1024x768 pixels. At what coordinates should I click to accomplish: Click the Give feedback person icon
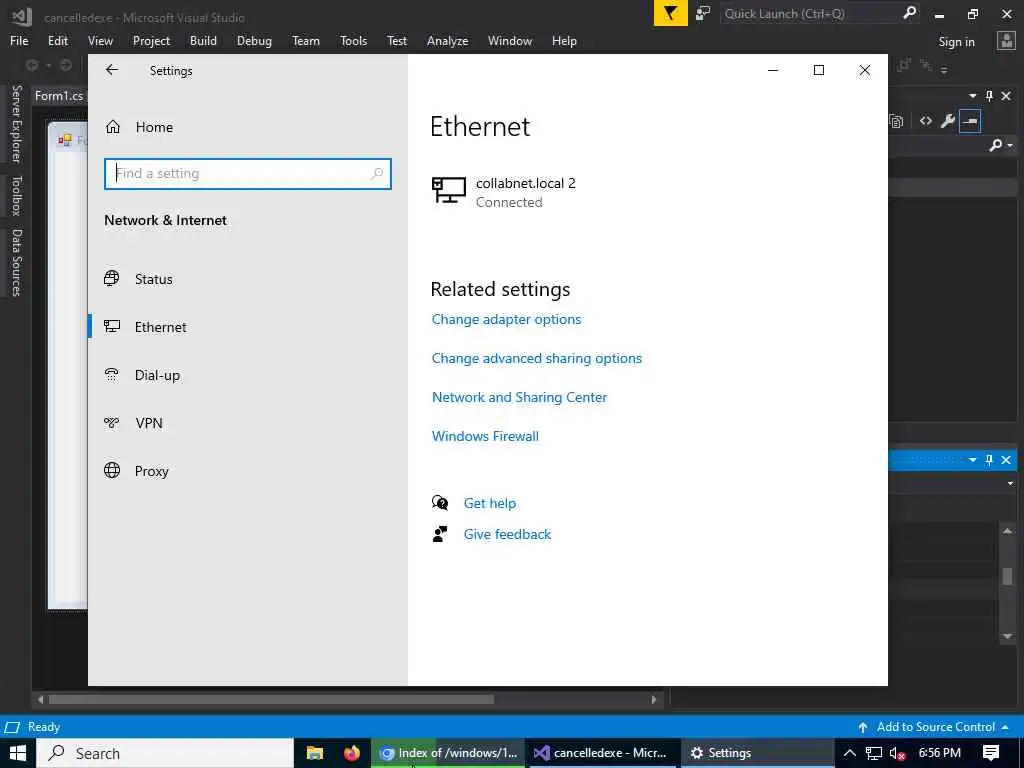440,534
